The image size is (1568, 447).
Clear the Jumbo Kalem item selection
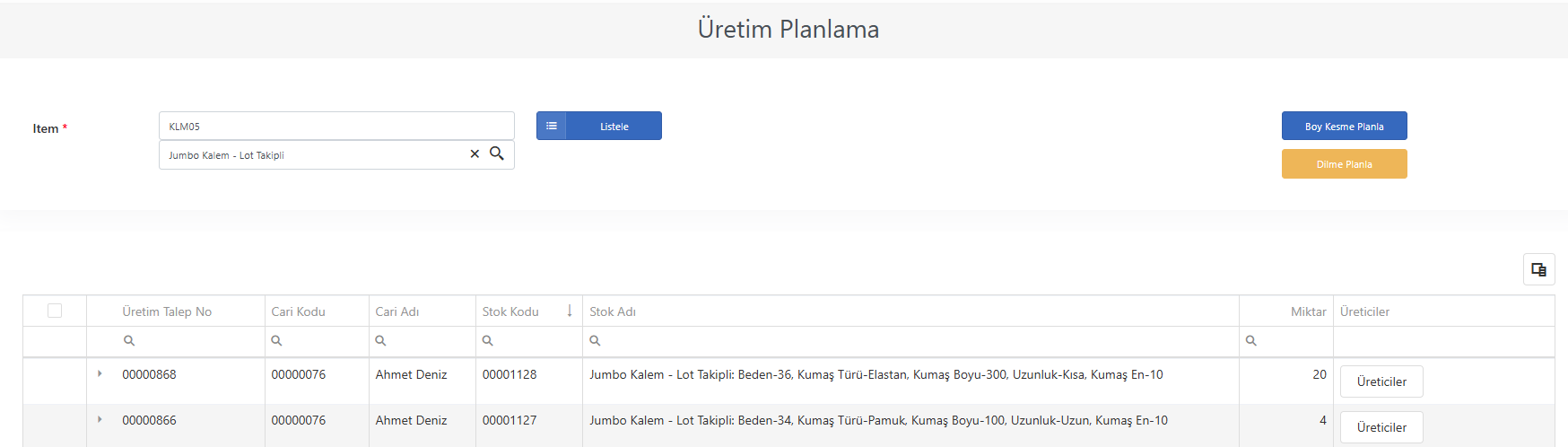point(475,154)
